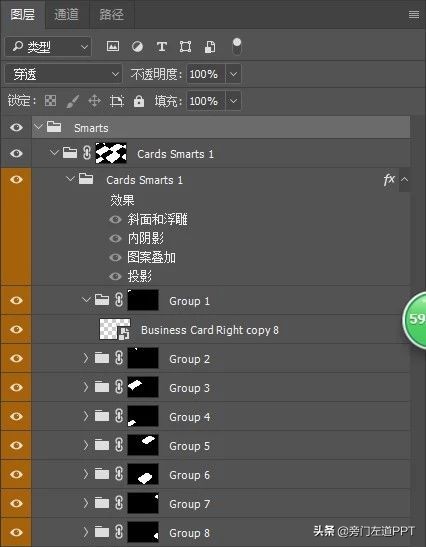
Task: Hide the Group 7 layer group
Action: 16,503
